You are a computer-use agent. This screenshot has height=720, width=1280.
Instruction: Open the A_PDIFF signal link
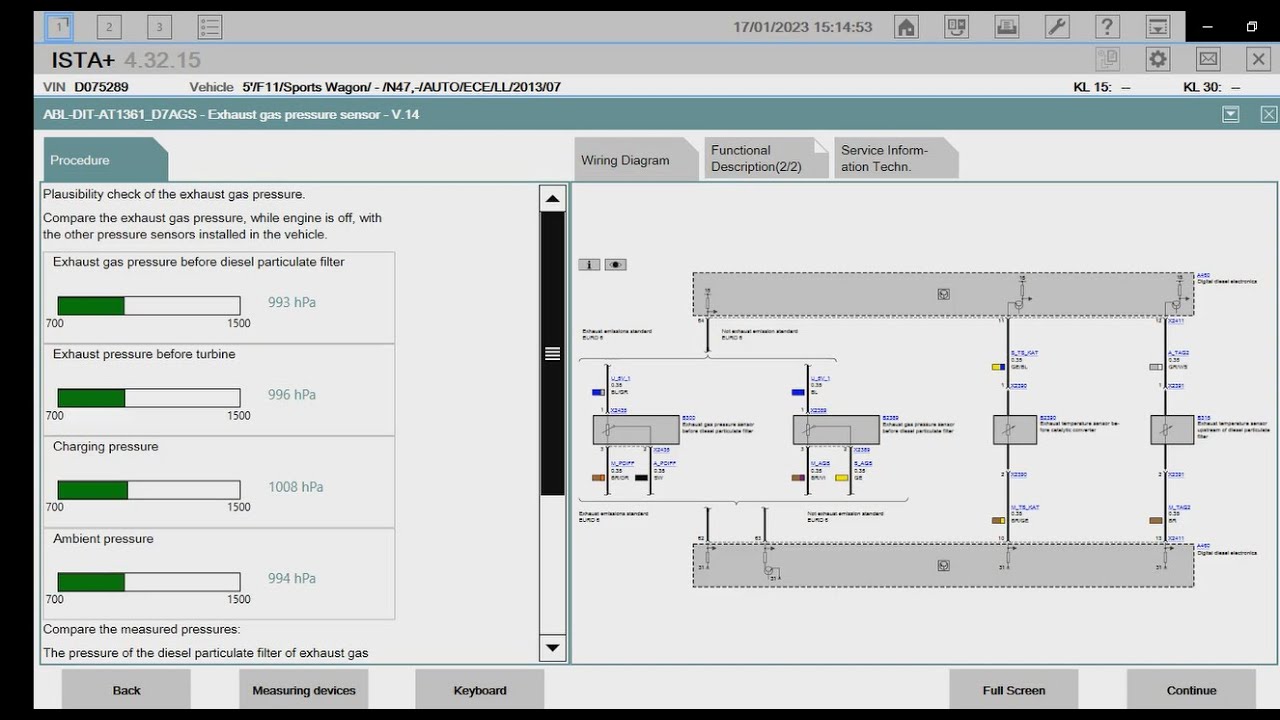[x=664, y=464]
